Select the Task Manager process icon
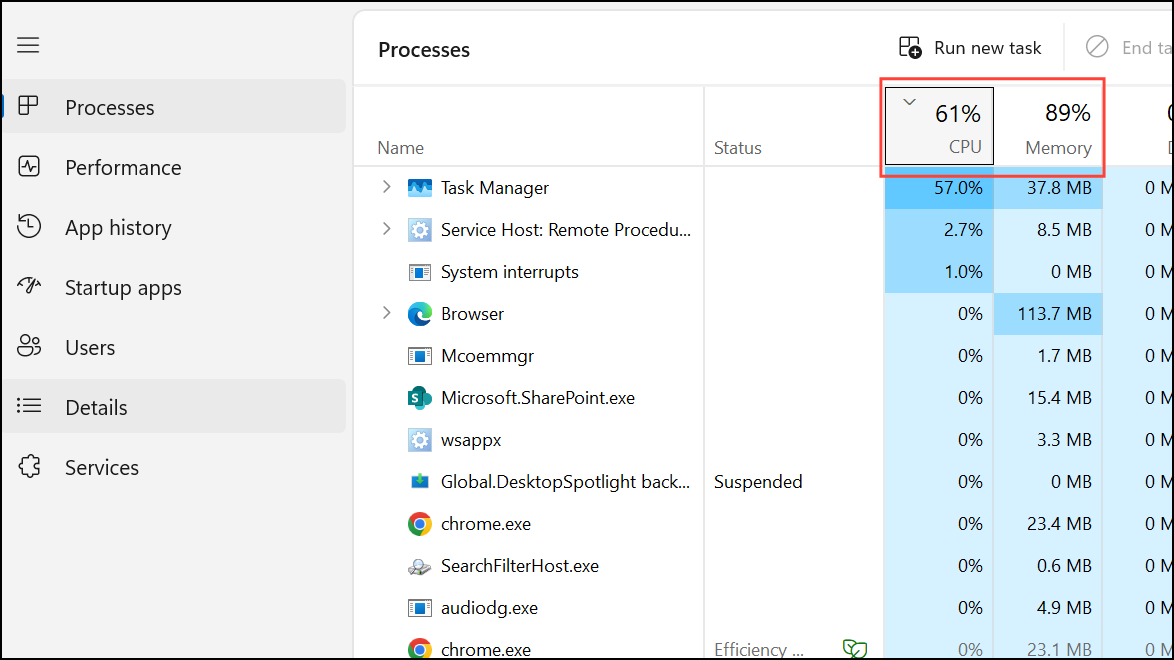The image size is (1174, 660). (420, 187)
